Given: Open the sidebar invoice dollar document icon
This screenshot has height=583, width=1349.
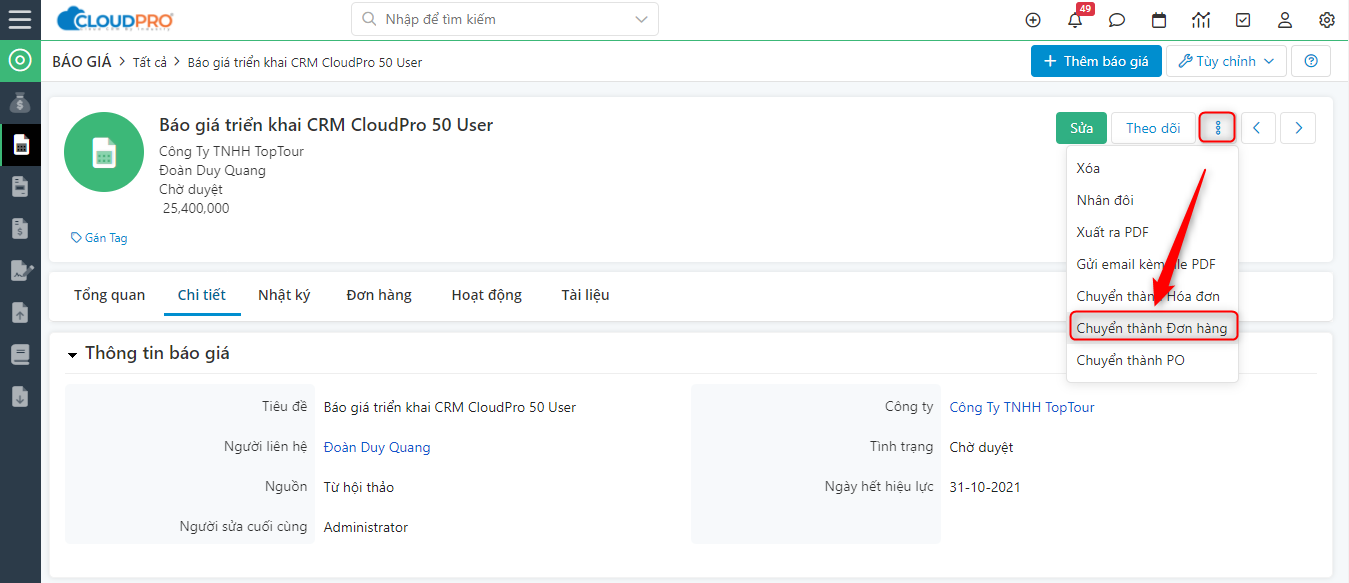Looking at the screenshot, I should 20,229.
